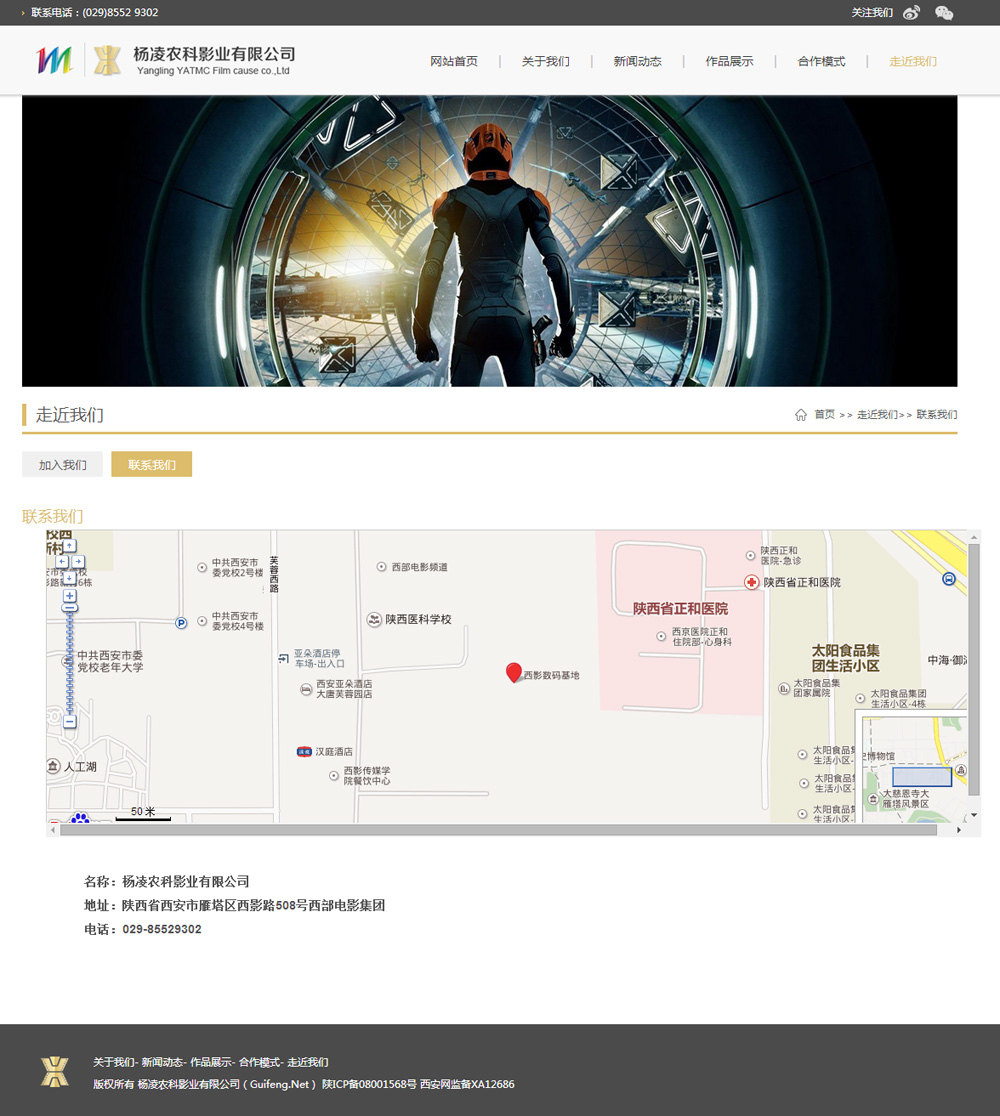The height and width of the screenshot is (1116, 1000).
Task: Pan the map down with arrow
Action: pos(70,577)
